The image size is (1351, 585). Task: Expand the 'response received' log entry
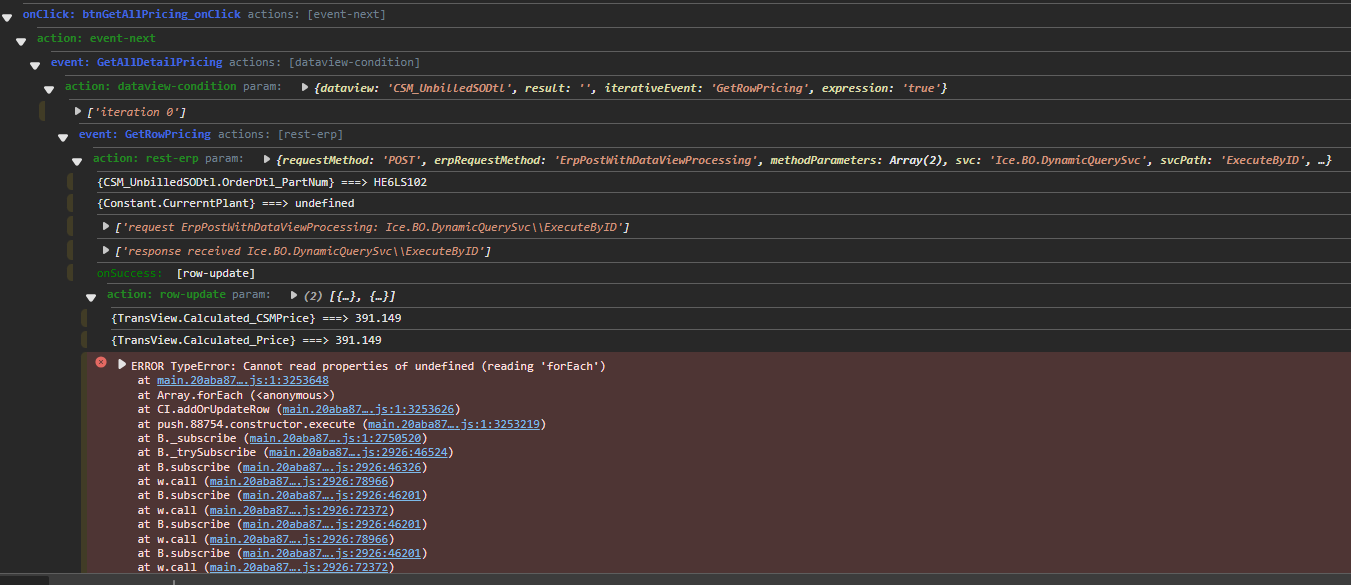107,250
